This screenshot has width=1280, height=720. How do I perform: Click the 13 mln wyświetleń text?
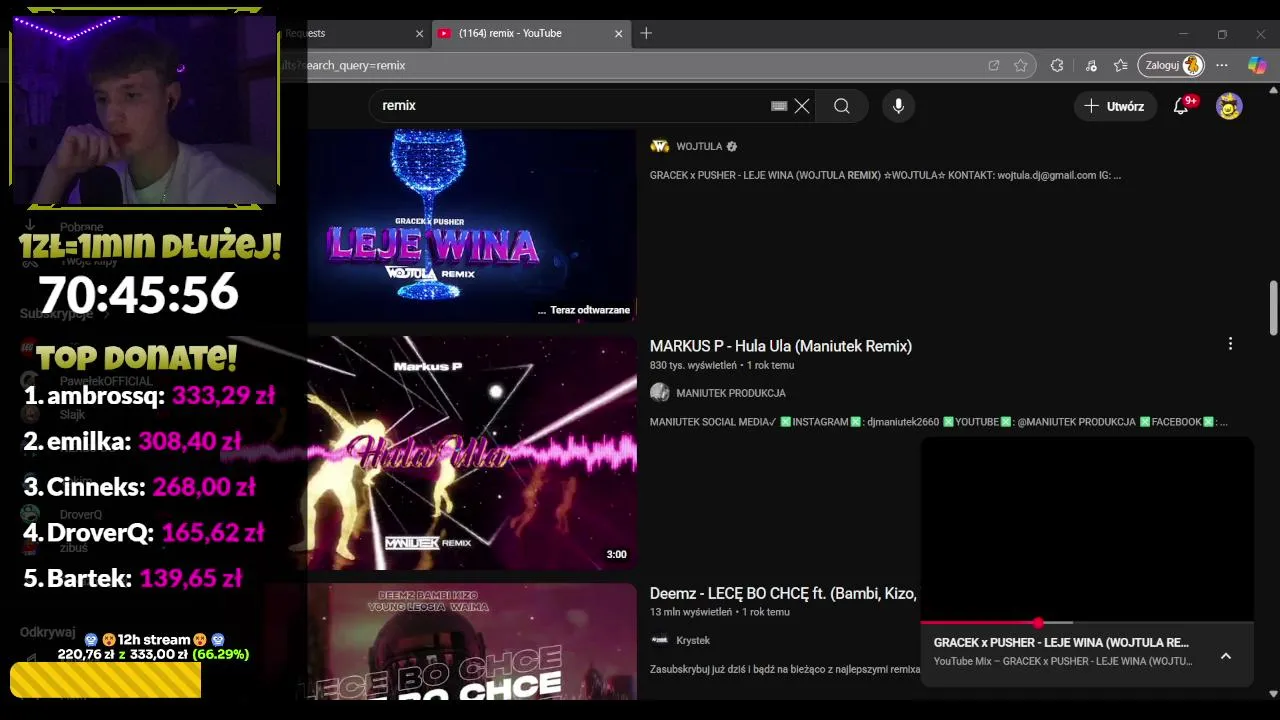click(x=691, y=612)
